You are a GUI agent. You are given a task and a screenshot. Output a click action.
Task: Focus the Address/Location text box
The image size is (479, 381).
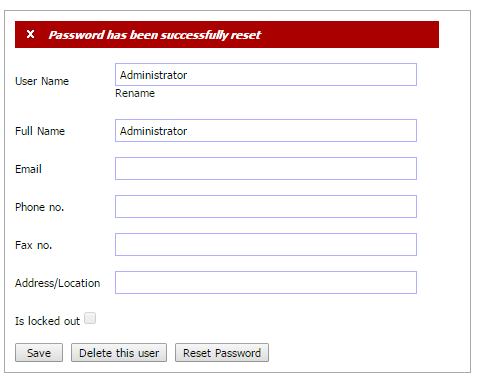point(266,283)
